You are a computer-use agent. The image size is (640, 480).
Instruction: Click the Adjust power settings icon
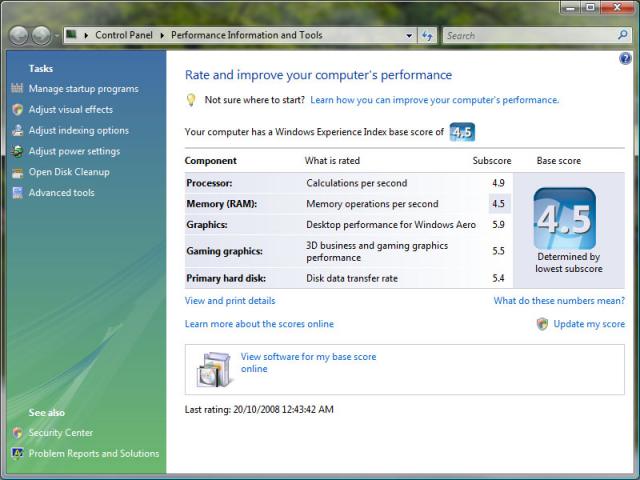pos(17,151)
